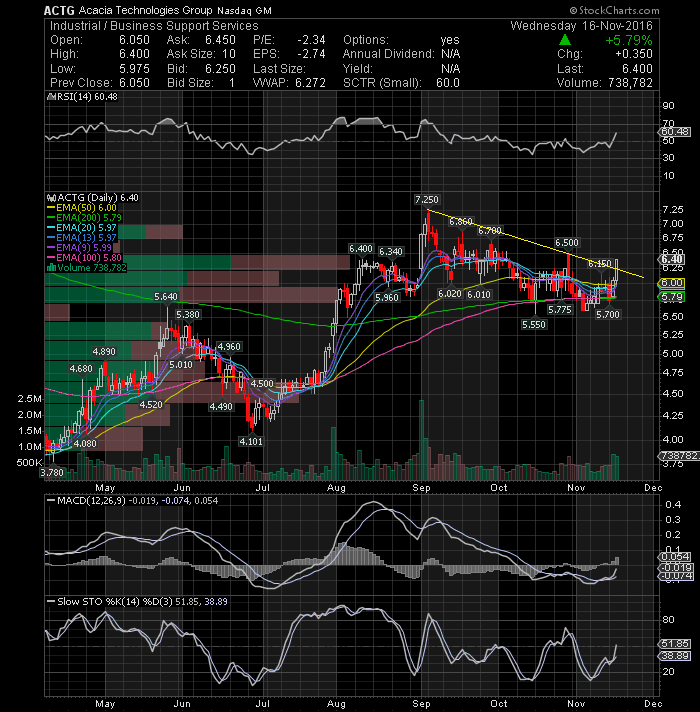Viewport: 700px width, 712px height.
Task: Click the EMA(20) 5.97 legend entry
Action: (x=82, y=227)
